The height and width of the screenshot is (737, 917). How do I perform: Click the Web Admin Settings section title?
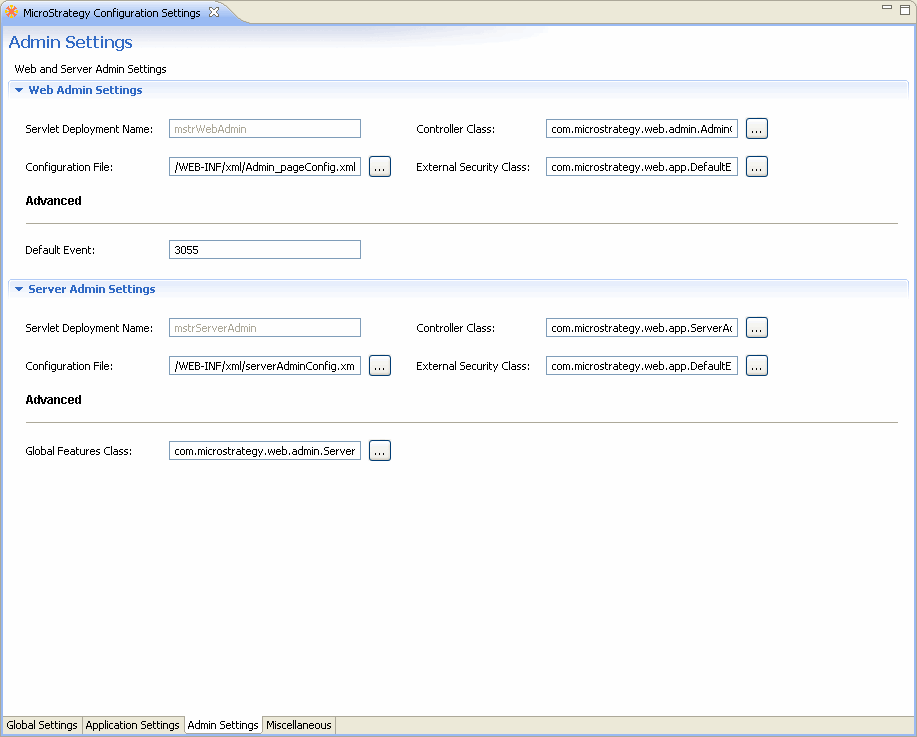pyautogui.click(x=85, y=90)
